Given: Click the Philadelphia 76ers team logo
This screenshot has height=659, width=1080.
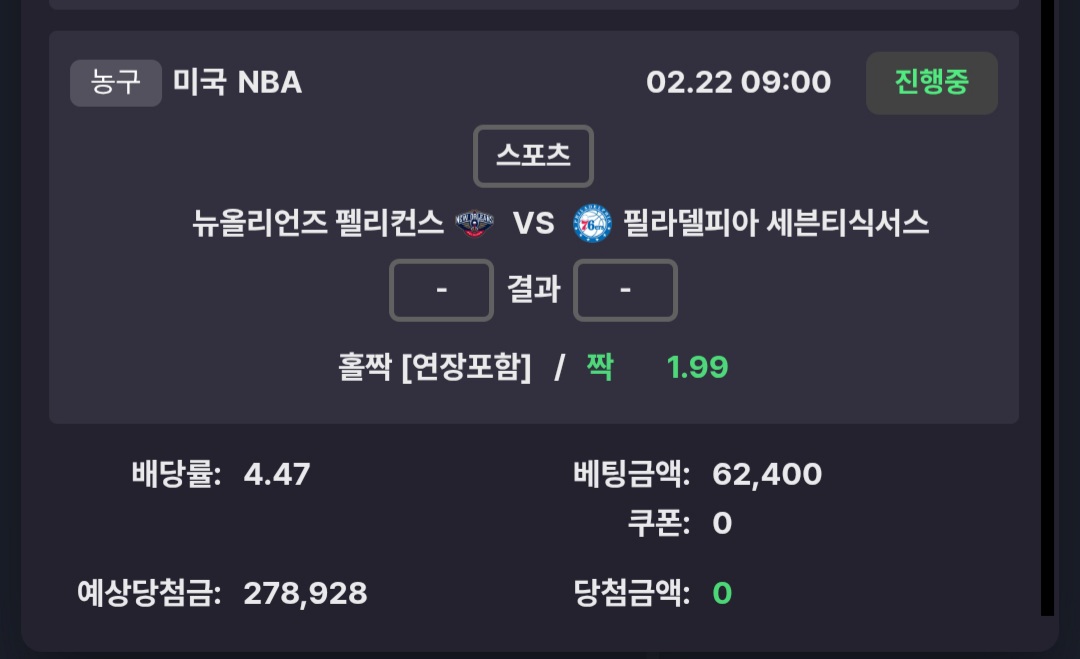Looking at the screenshot, I should 592,224.
